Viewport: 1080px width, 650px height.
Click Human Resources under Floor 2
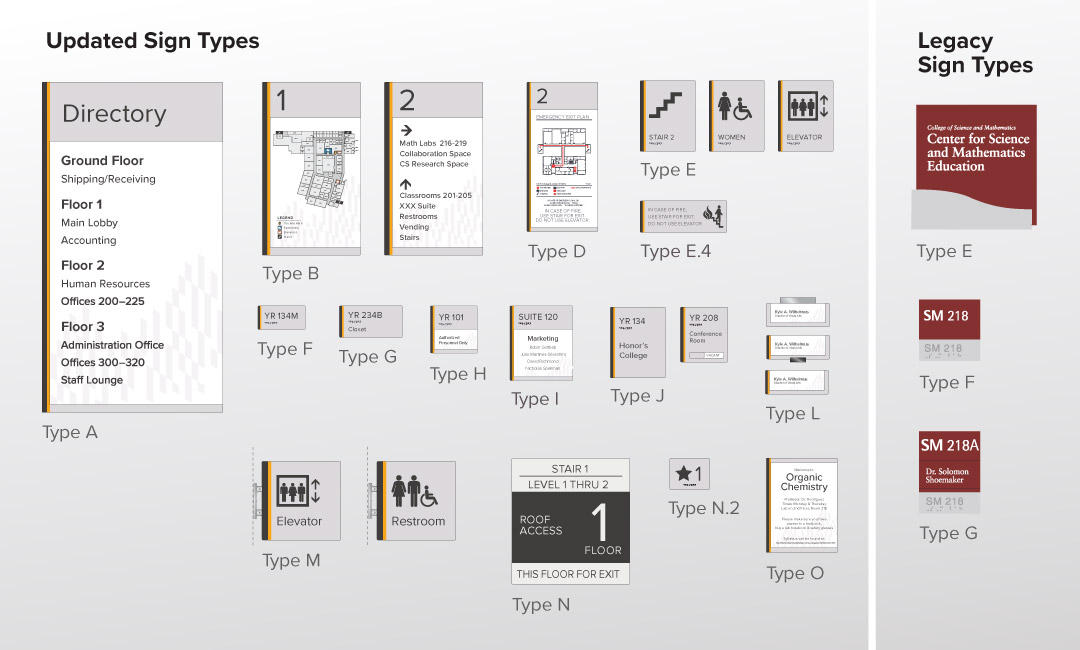coord(105,284)
